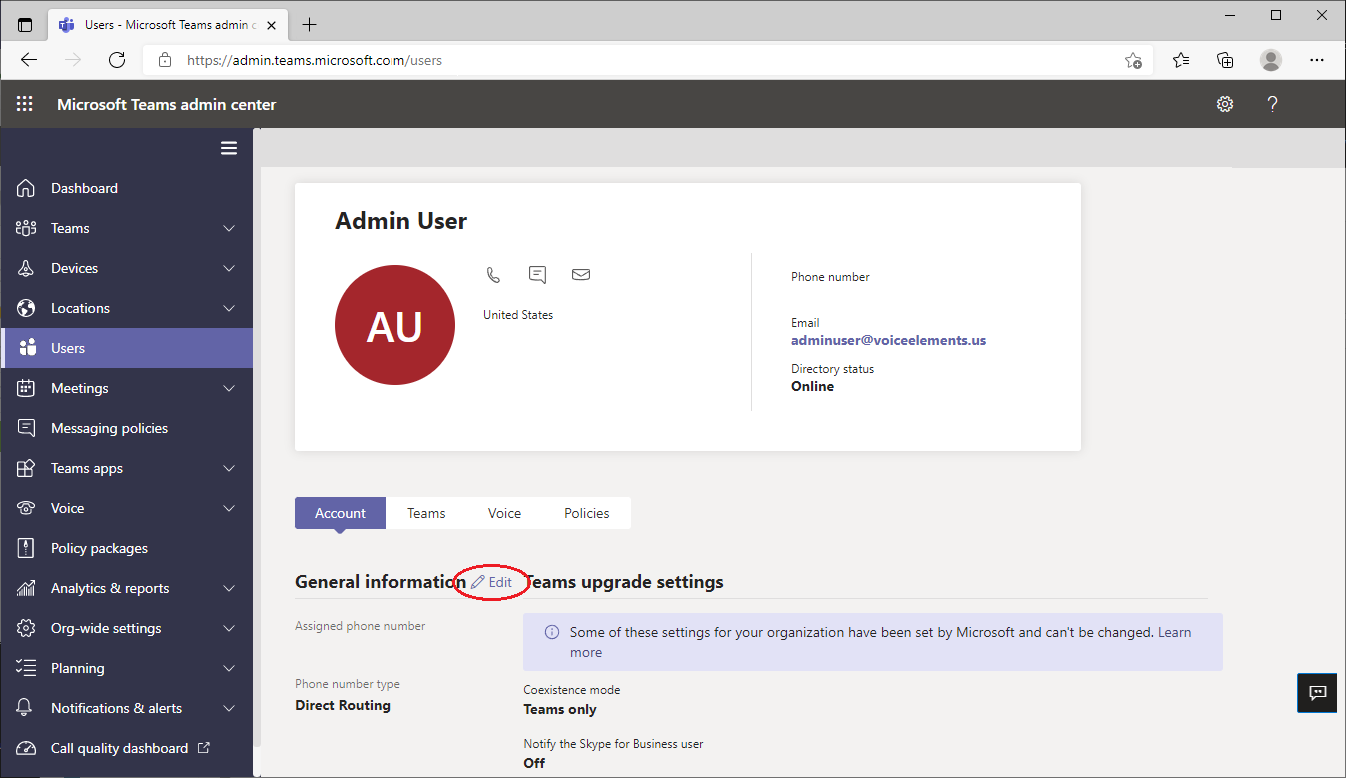Click the Teams apps icon in sidebar
Screen dimensions: 1346x778
(27, 468)
